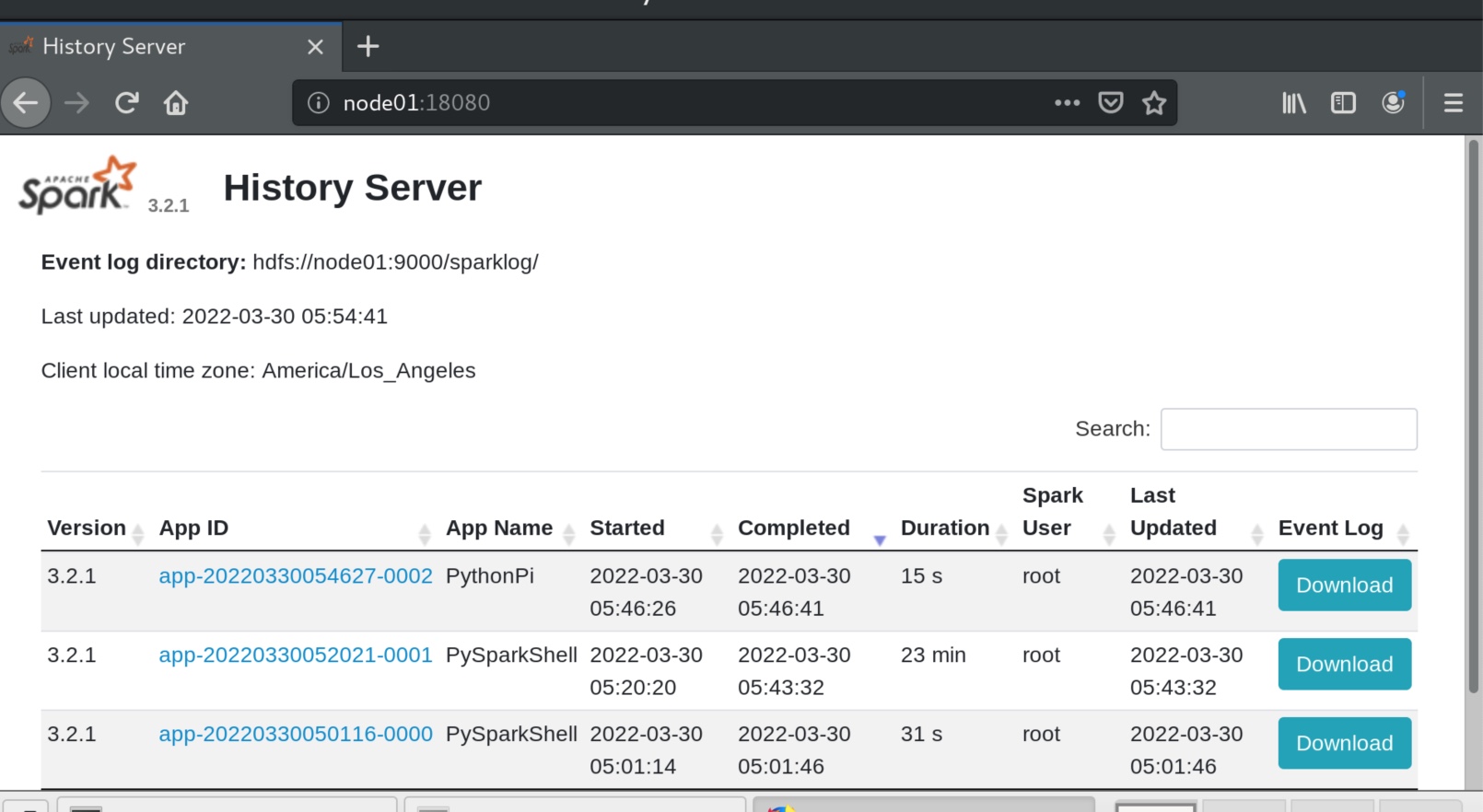Show site information for node01

318,102
